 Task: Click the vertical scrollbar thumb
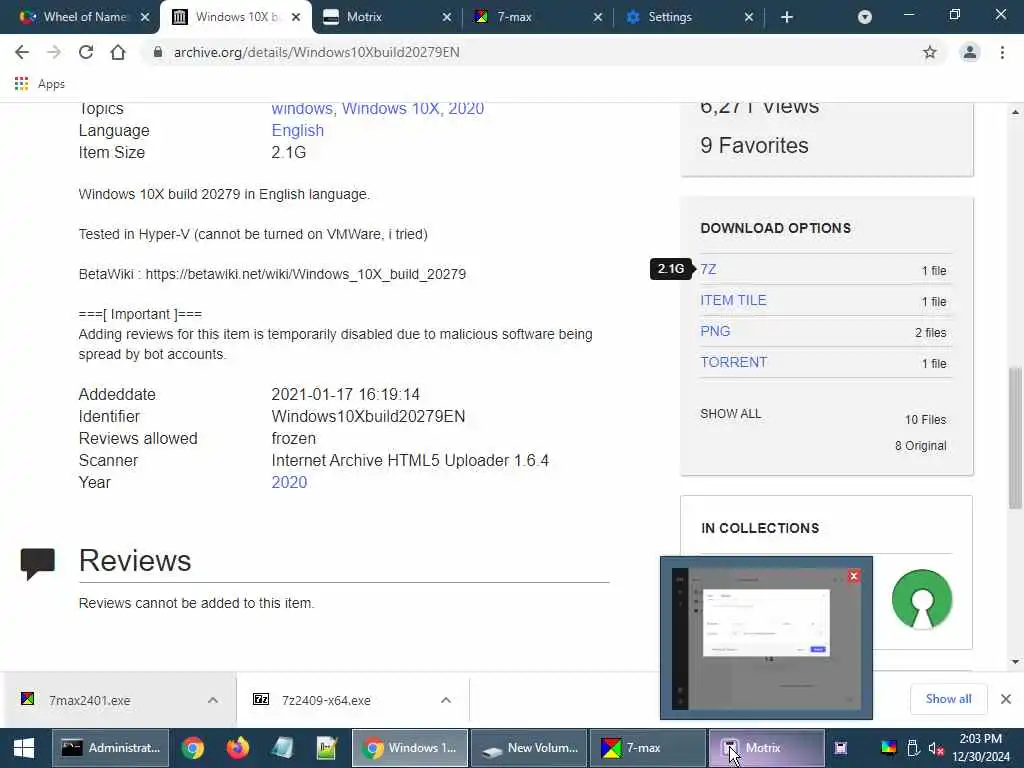point(1016,438)
